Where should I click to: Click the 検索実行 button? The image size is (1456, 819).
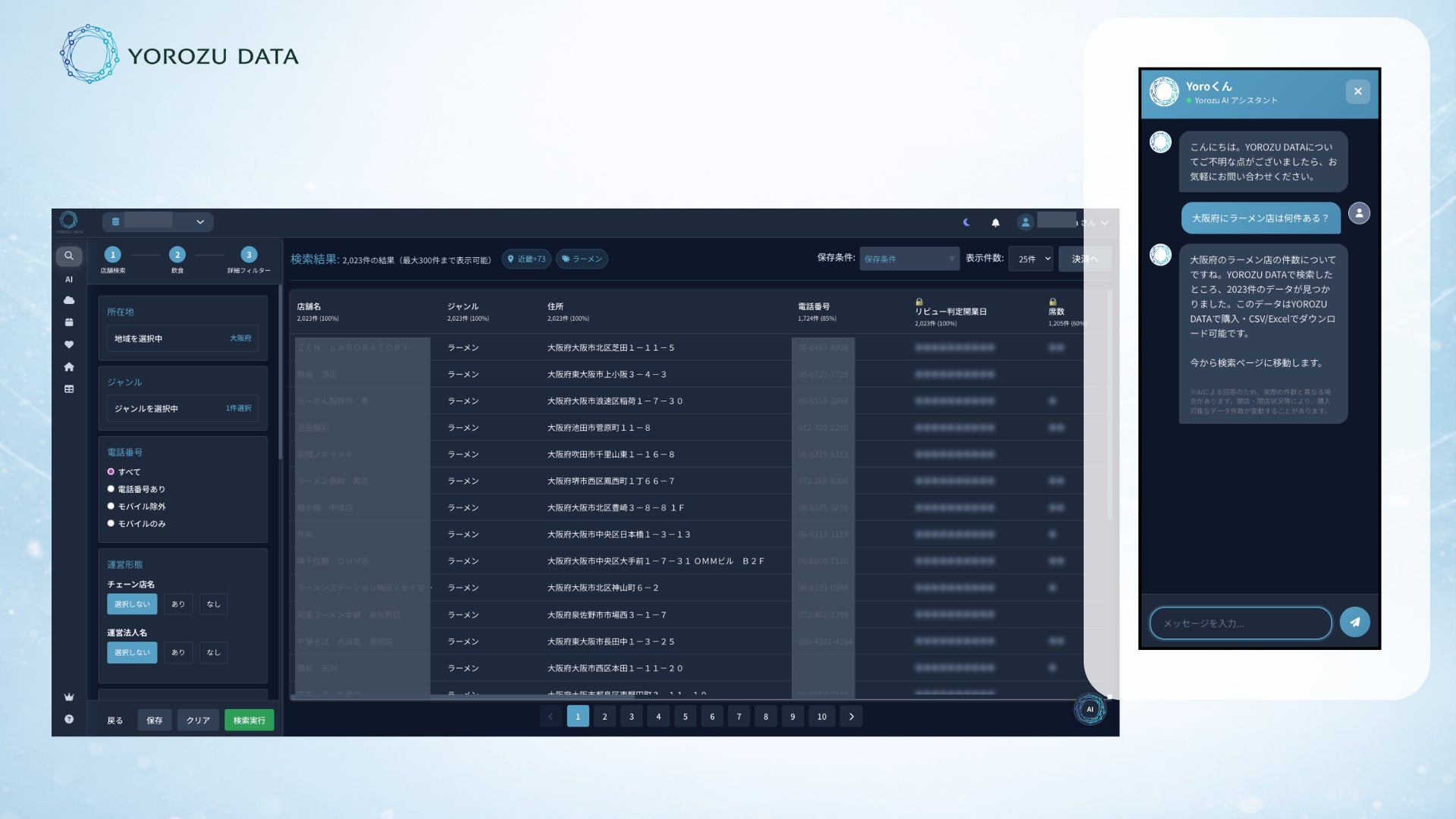pos(249,720)
